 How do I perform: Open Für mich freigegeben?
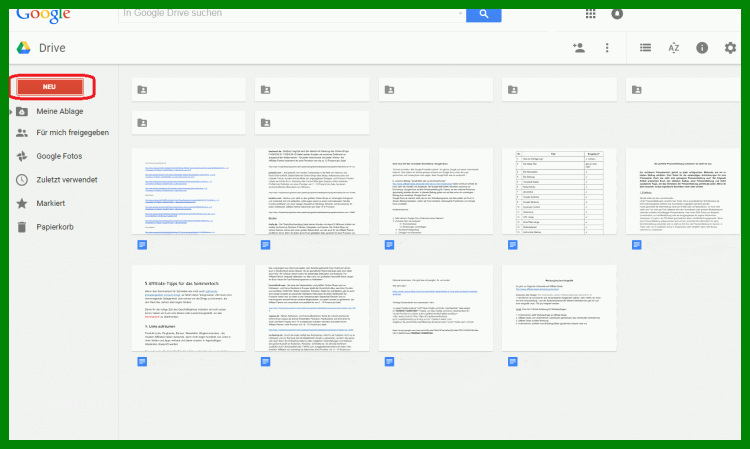point(73,132)
